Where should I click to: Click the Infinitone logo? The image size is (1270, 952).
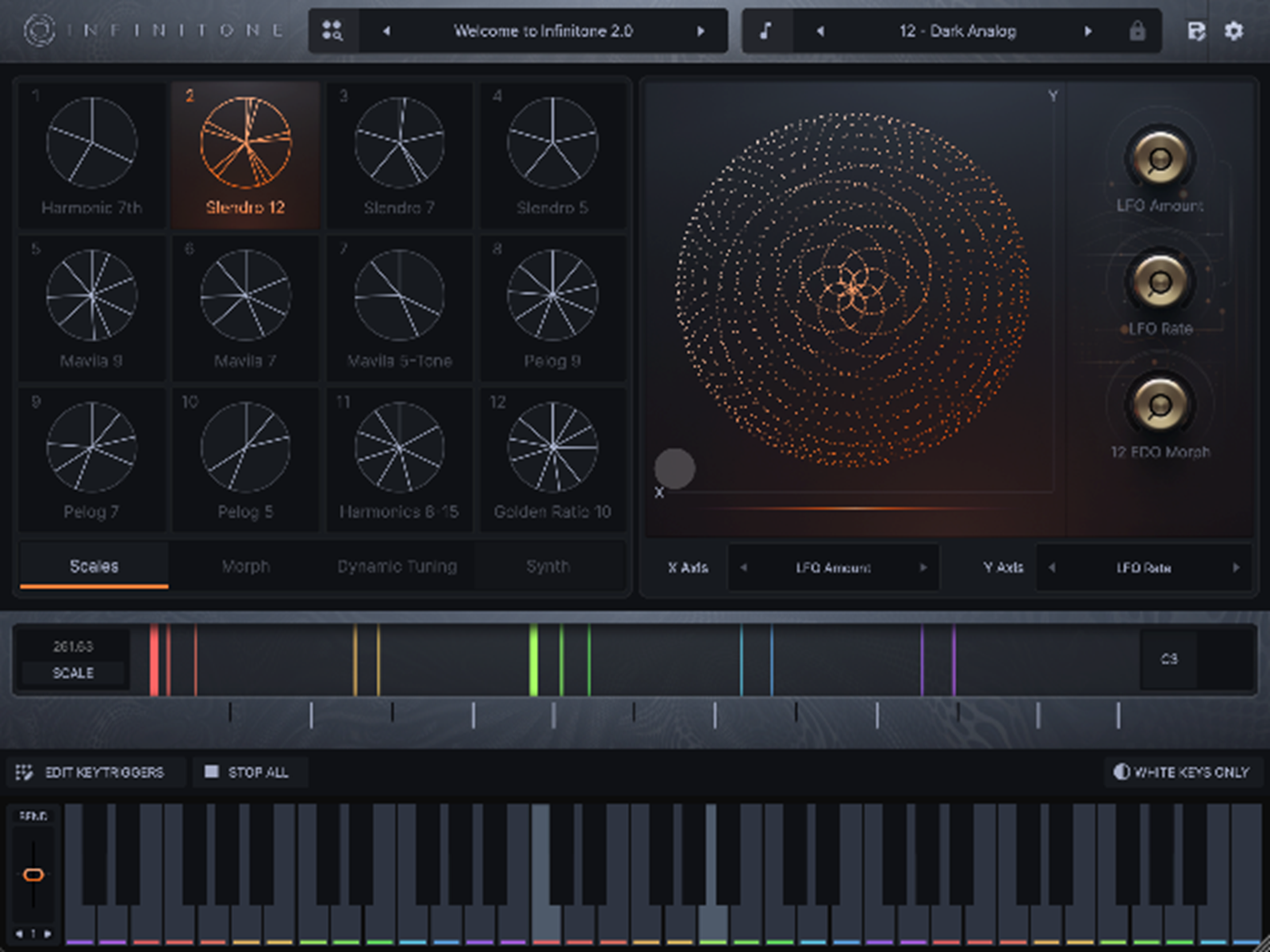(x=39, y=30)
